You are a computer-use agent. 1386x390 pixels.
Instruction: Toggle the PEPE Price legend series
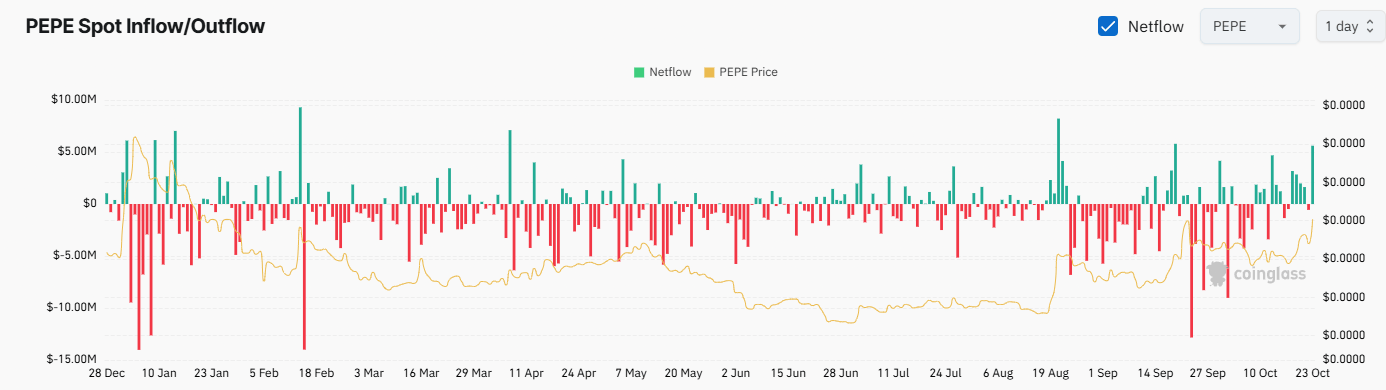click(x=741, y=72)
